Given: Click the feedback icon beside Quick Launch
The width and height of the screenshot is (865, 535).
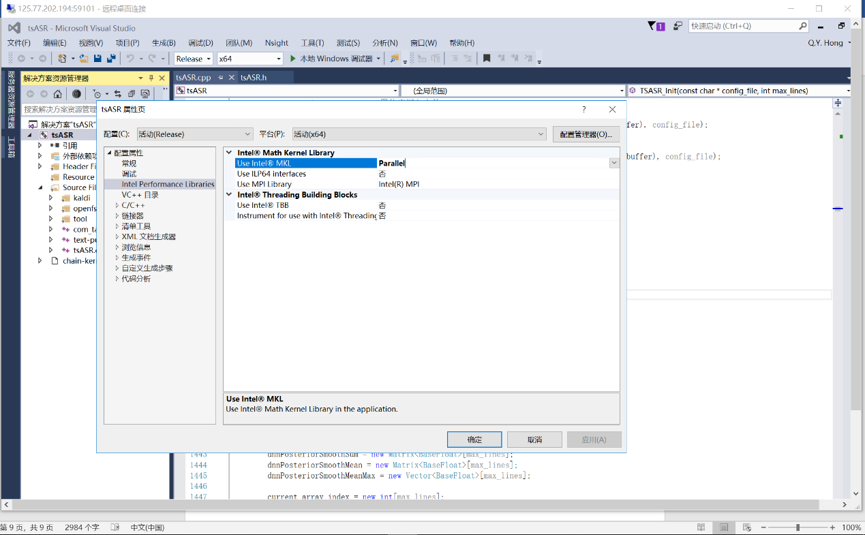Looking at the screenshot, I should (x=677, y=26).
